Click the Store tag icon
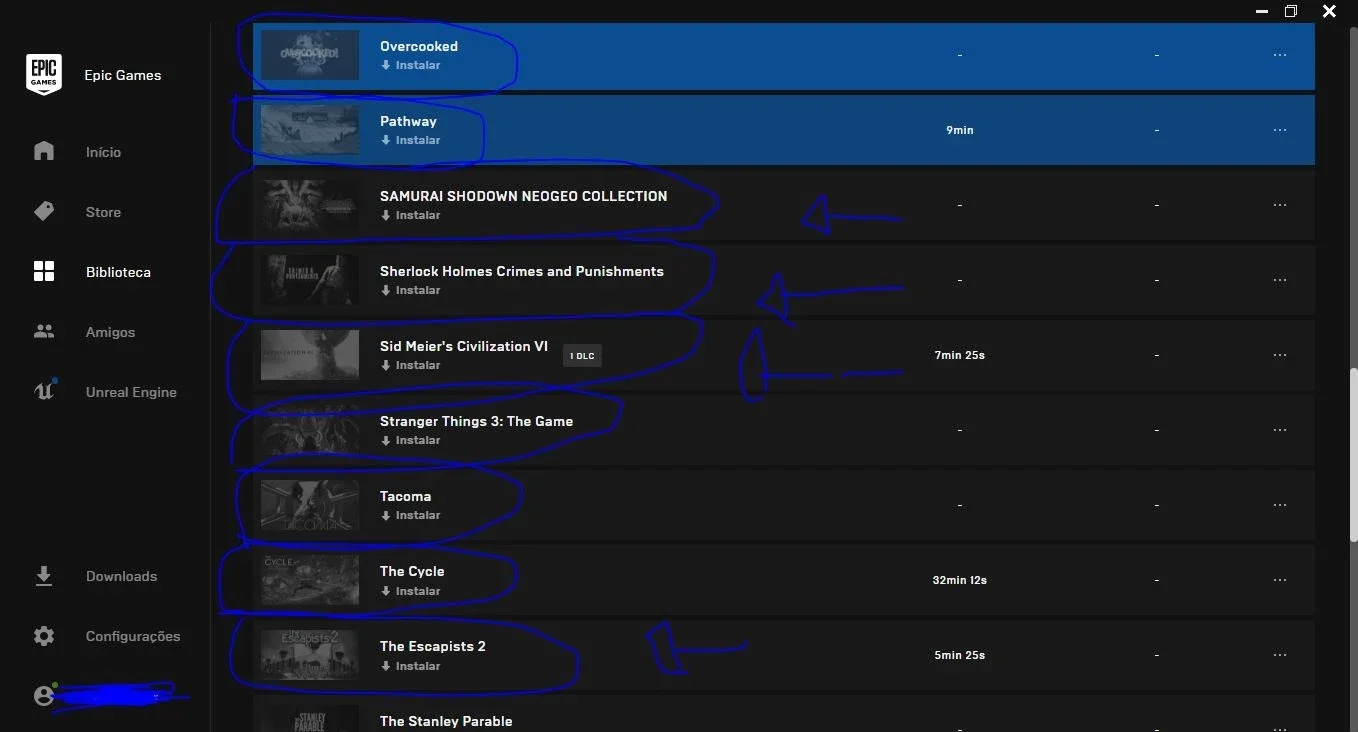 tap(44, 211)
